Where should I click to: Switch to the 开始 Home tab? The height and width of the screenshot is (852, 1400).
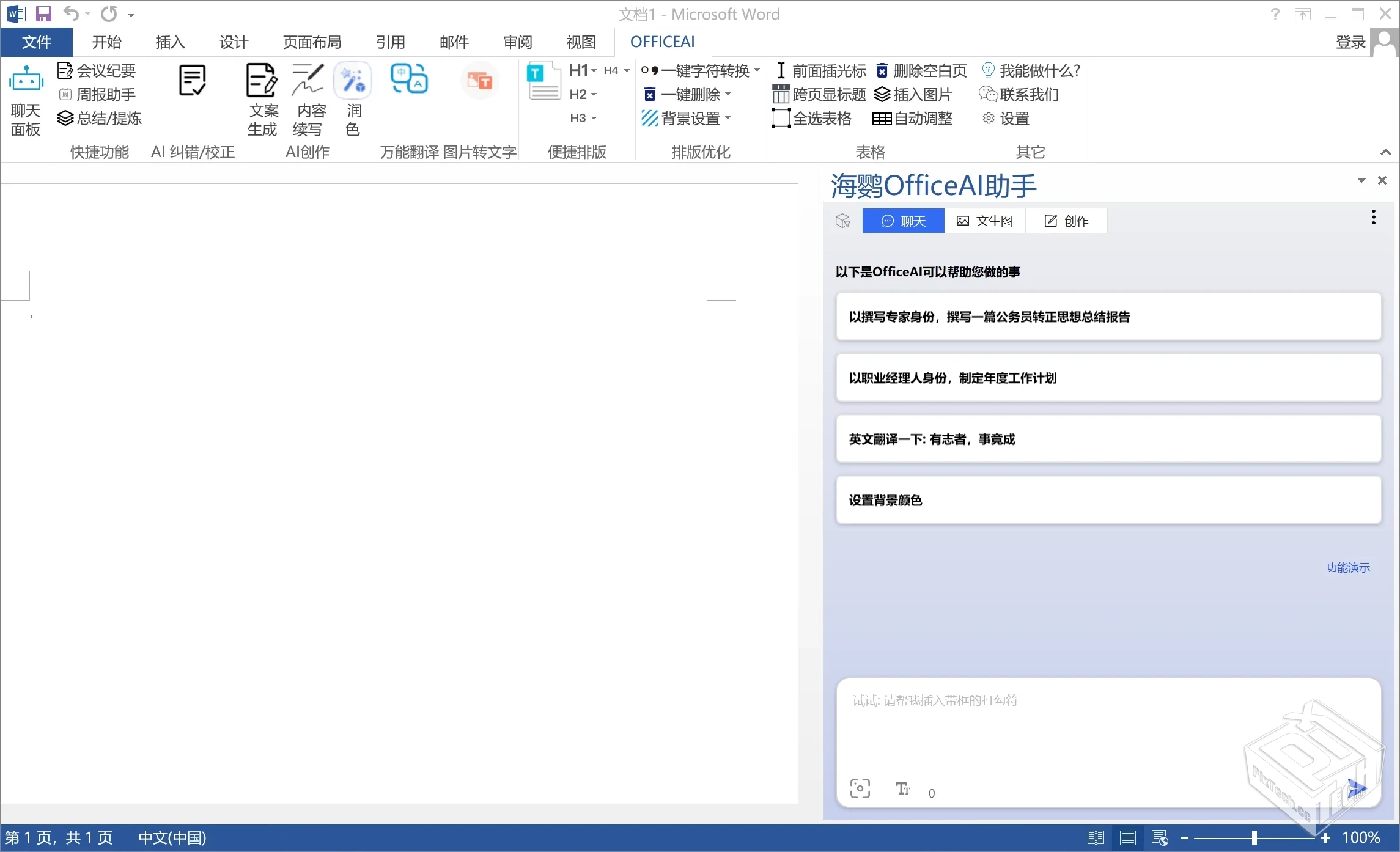coord(106,42)
